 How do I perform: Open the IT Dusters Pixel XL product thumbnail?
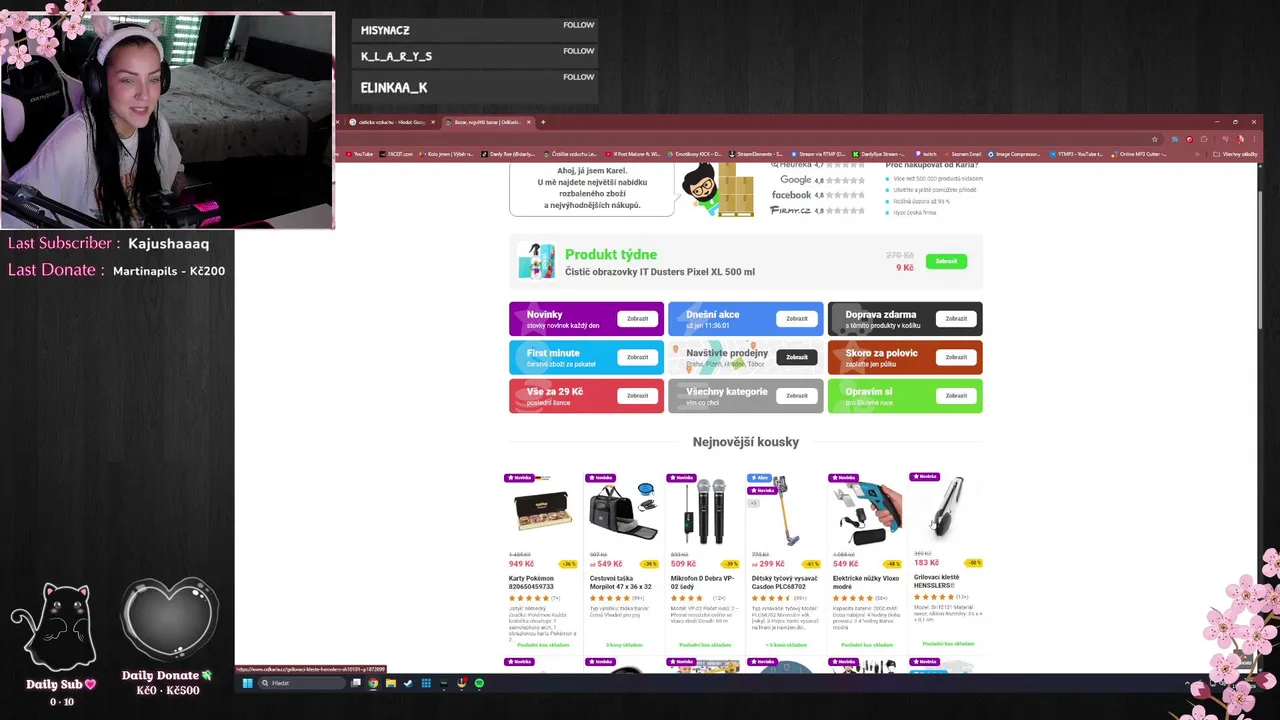tap(536, 261)
